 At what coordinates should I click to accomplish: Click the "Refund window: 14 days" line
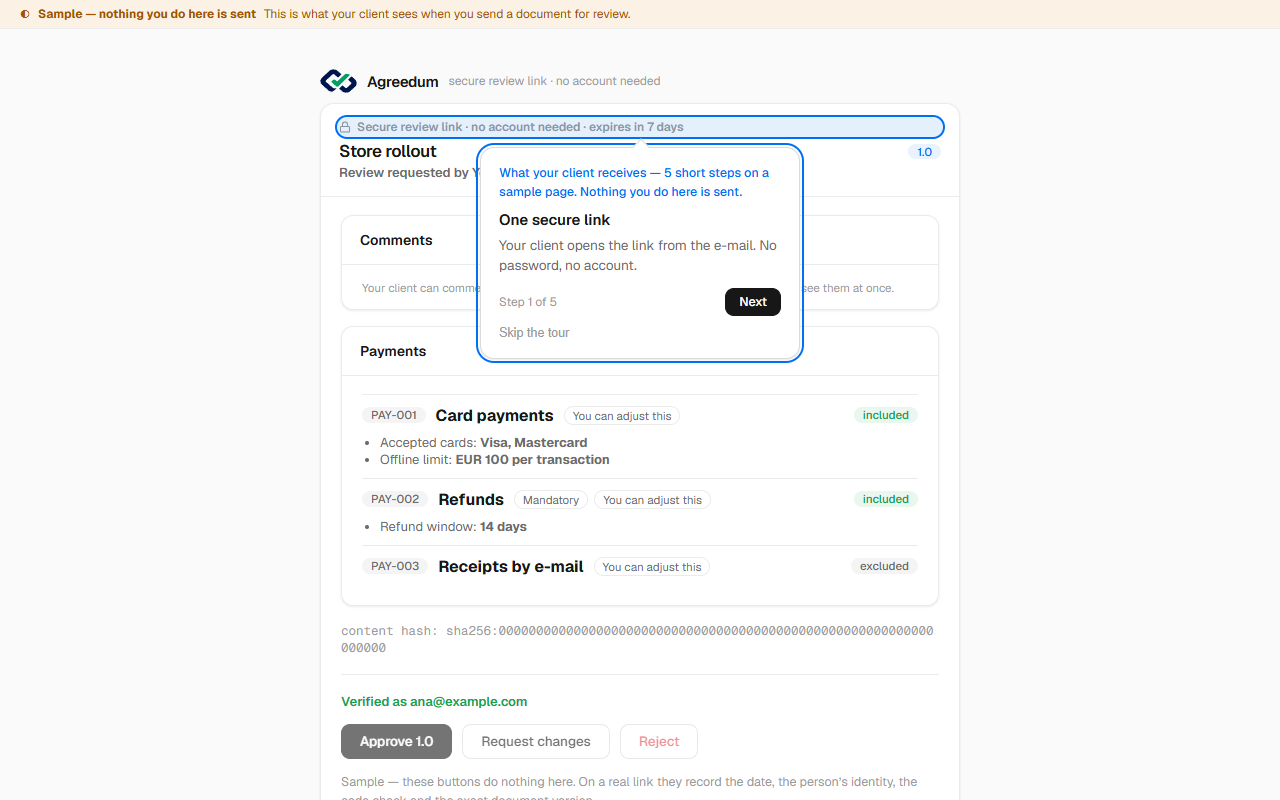453,527
